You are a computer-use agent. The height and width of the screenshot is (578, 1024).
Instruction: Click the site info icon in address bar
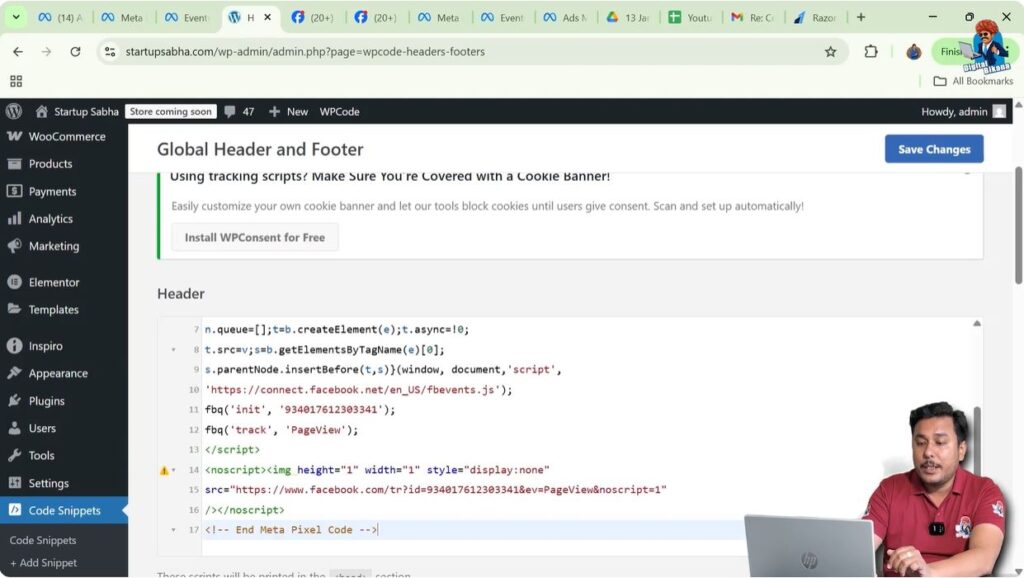[x=110, y=52]
